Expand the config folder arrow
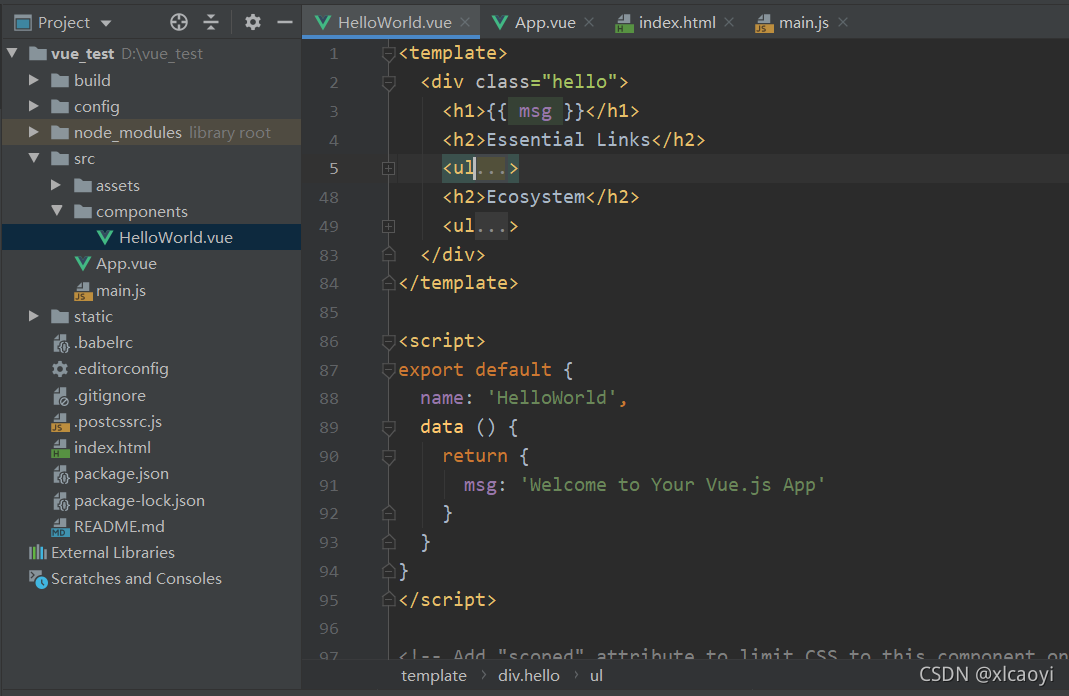 (x=33, y=106)
